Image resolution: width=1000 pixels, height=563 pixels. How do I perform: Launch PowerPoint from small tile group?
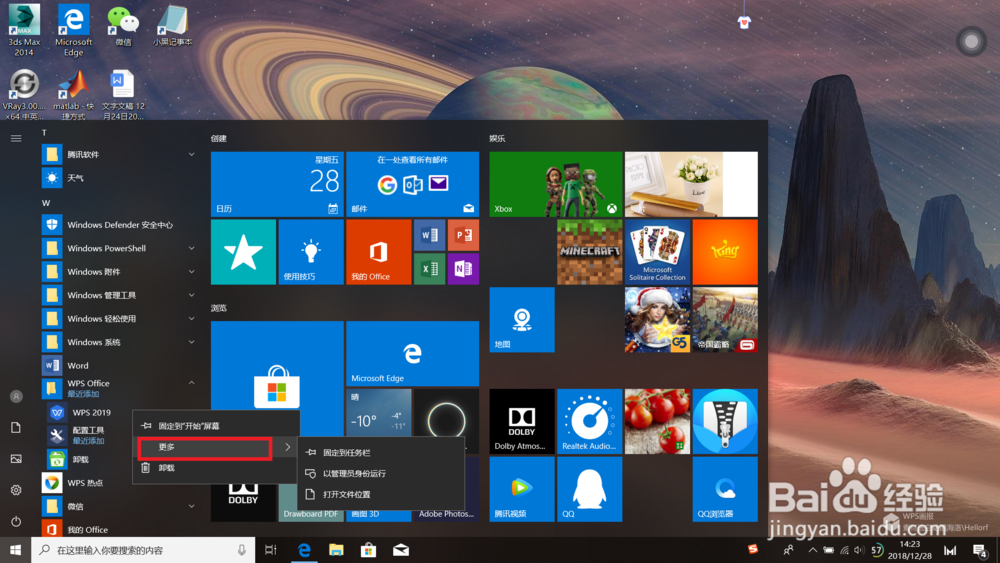(x=463, y=235)
